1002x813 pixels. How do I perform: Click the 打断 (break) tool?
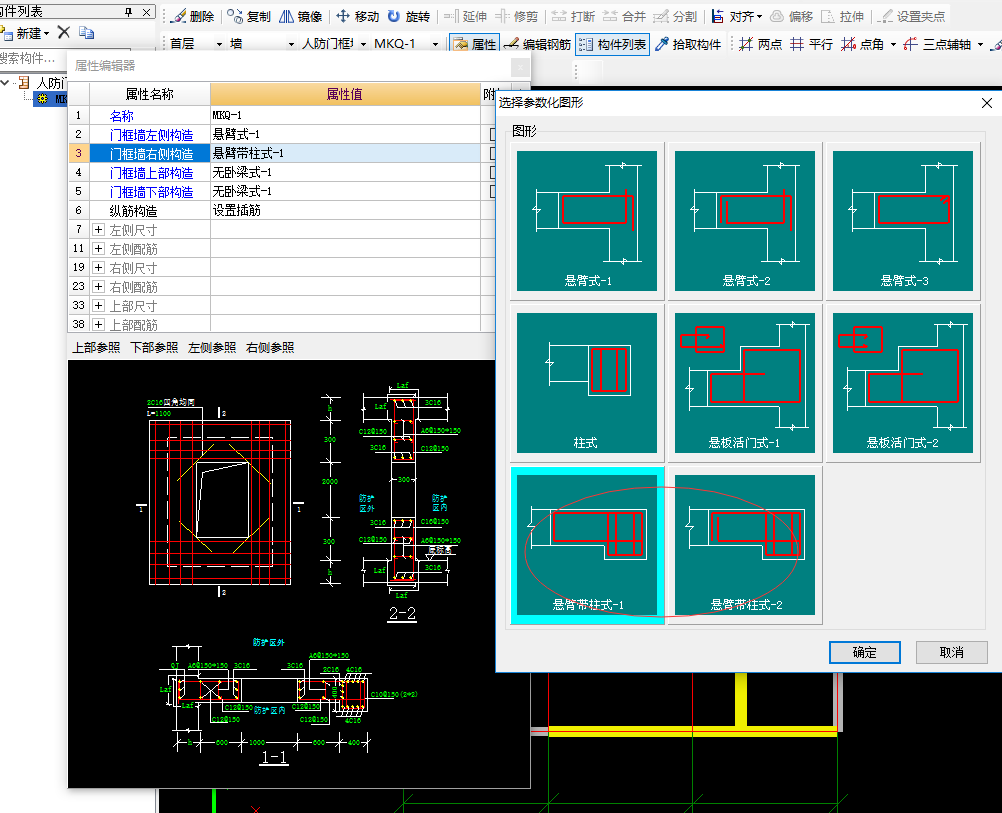pyautogui.click(x=573, y=17)
